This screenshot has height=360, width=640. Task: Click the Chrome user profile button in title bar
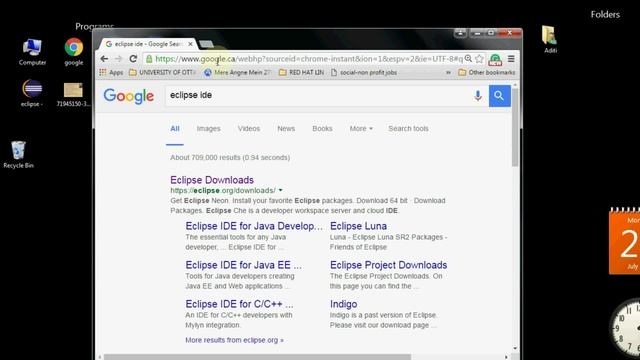click(460, 33)
